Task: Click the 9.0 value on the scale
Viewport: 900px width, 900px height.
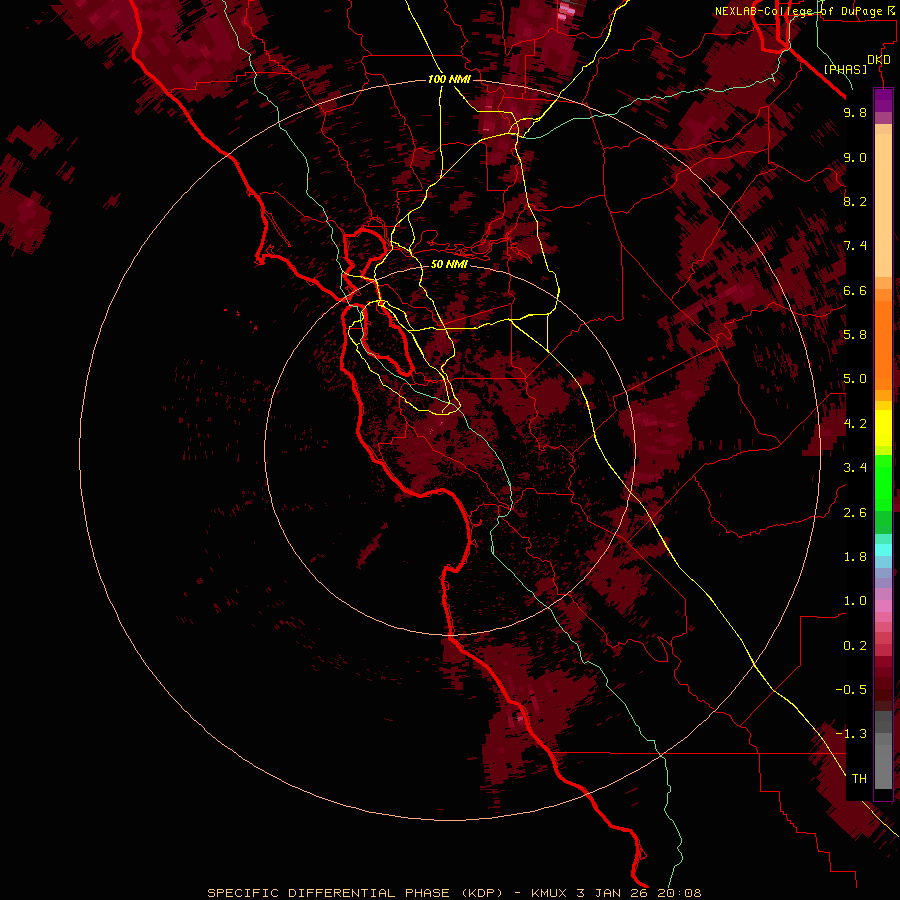Action: pos(855,157)
